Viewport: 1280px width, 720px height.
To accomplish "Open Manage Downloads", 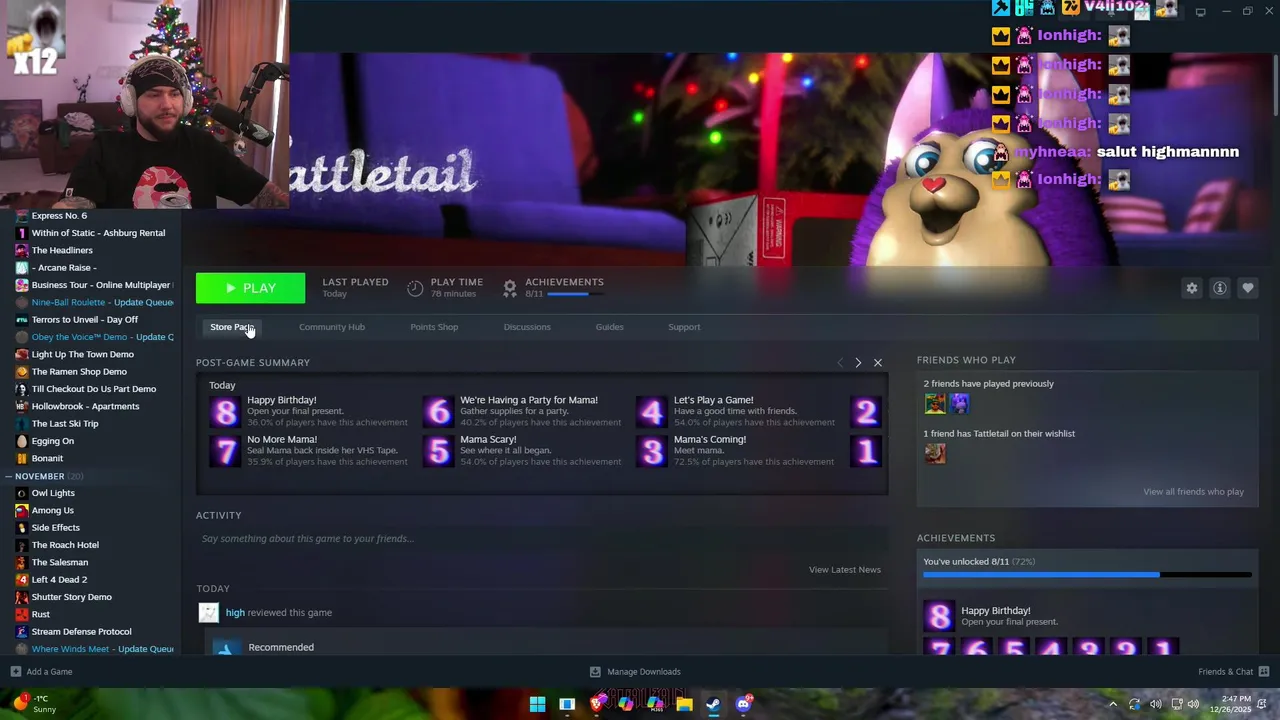I will tap(635, 672).
